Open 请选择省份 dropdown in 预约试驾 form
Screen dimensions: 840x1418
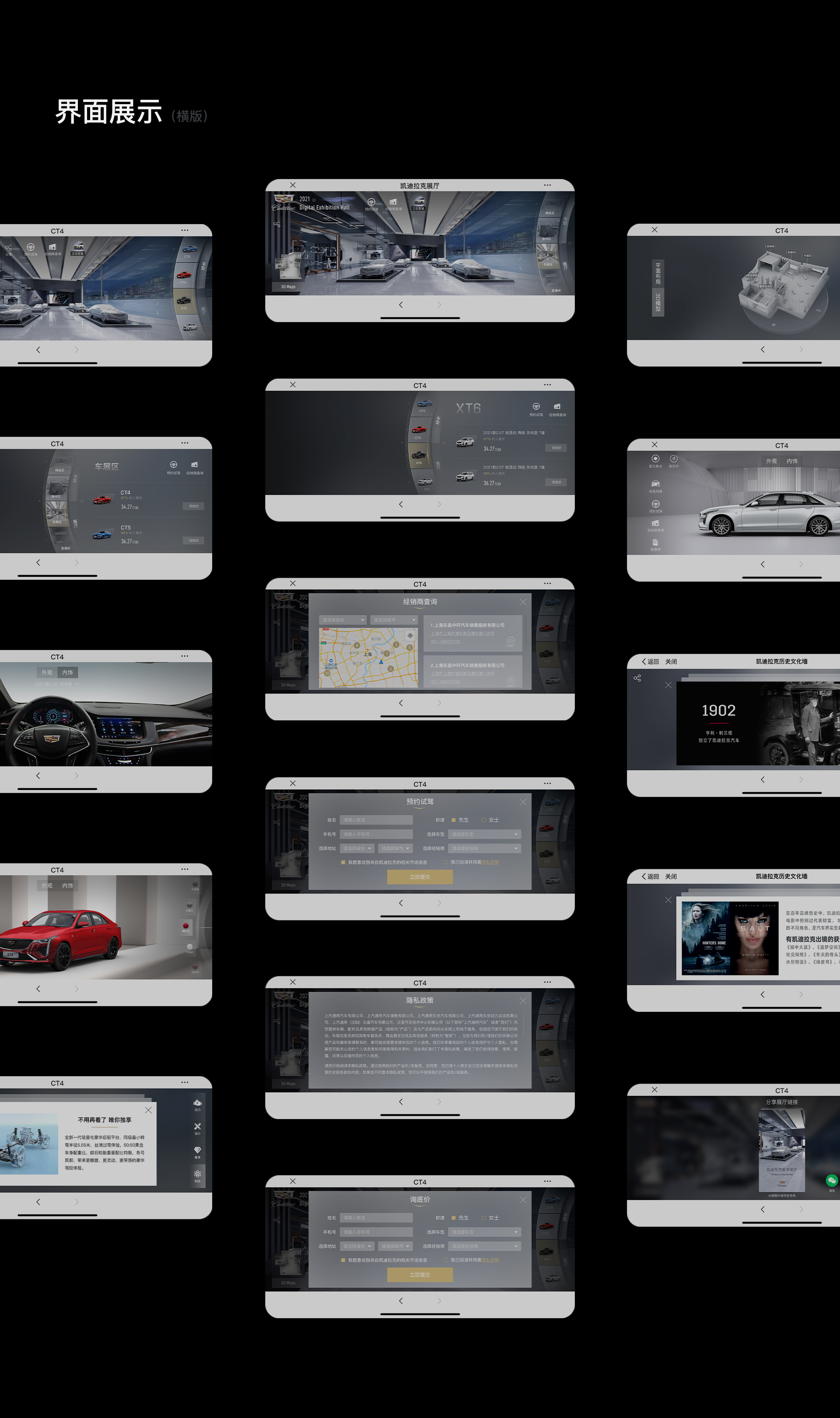357,849
